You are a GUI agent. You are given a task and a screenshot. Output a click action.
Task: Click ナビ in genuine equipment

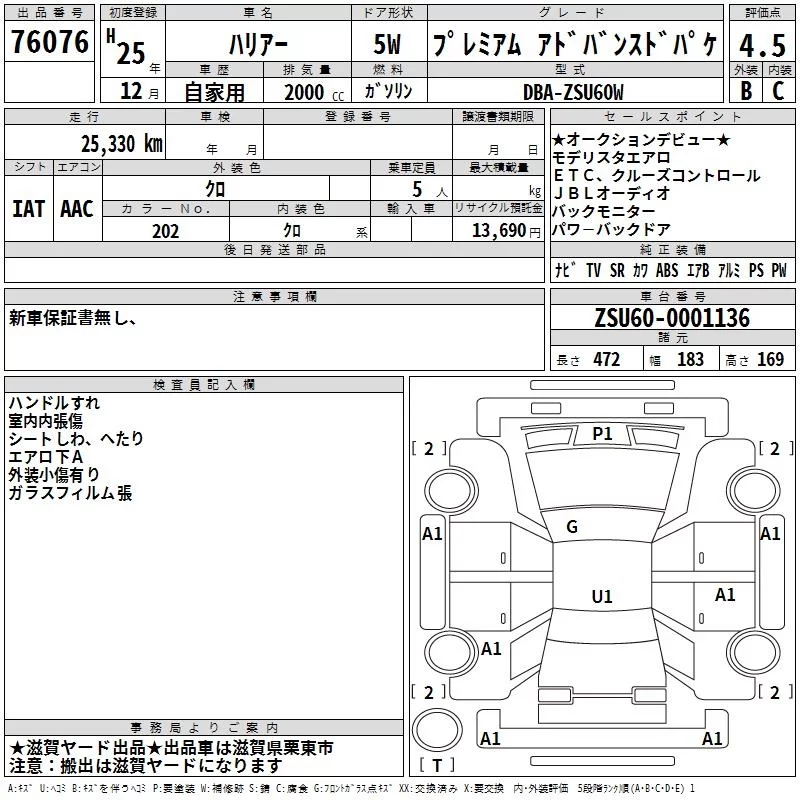coord(565,270)
